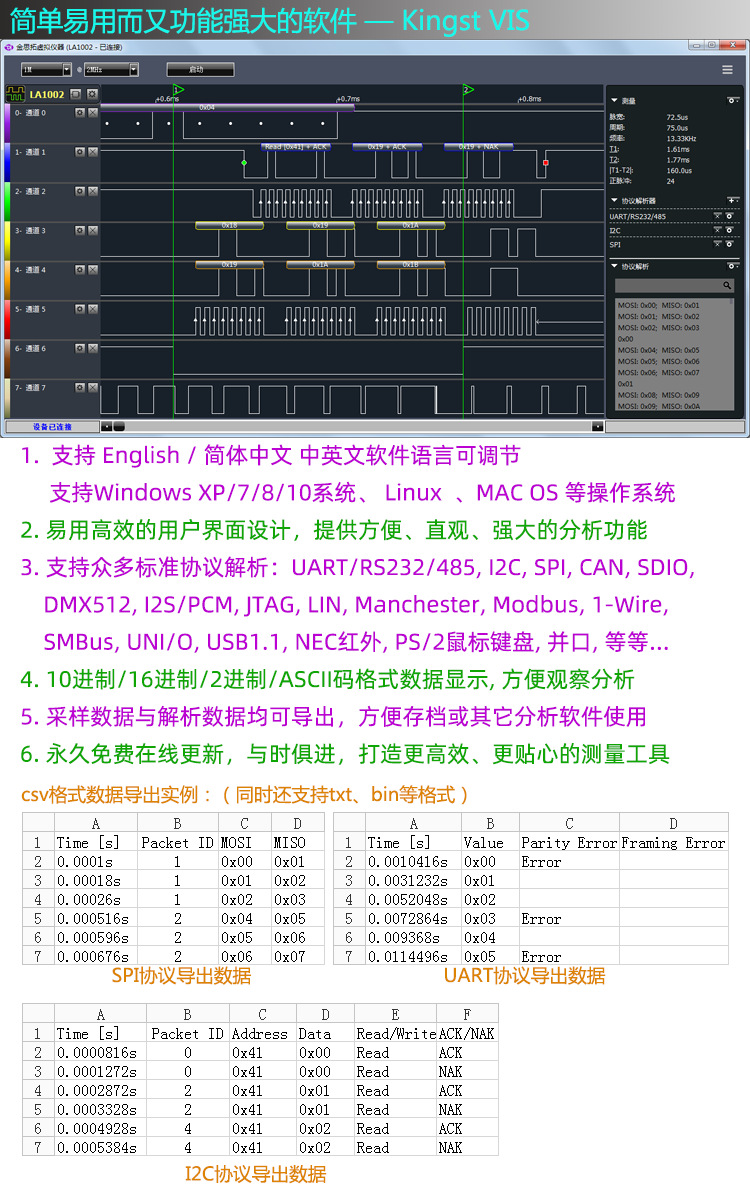Remove channel 2 with its X icon
750x1190 pixels.
tap(93, 191)
